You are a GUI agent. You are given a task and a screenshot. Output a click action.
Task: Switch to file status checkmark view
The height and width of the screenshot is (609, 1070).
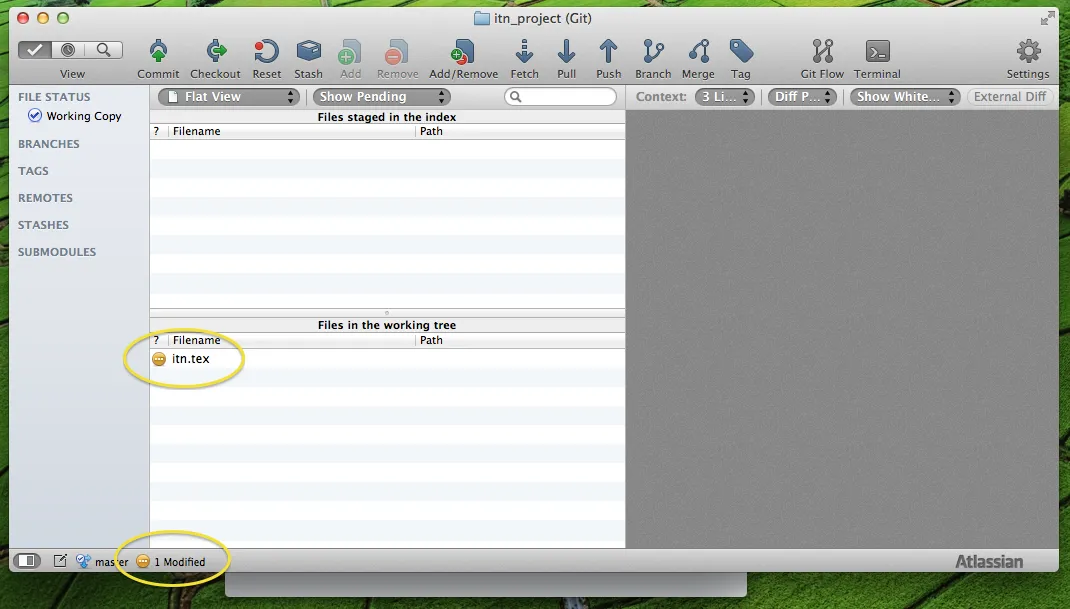(35, 50)
